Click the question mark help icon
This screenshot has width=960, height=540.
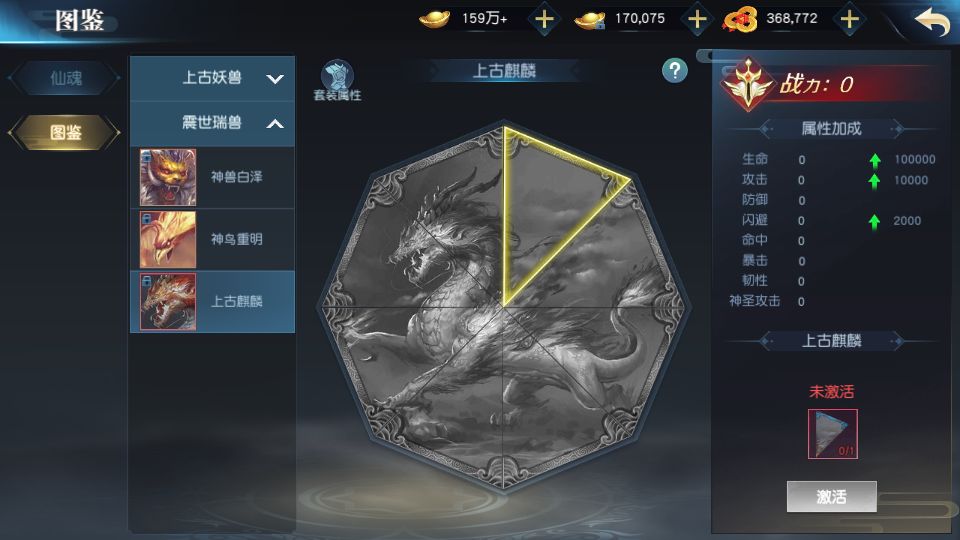(x=675, y=71)
